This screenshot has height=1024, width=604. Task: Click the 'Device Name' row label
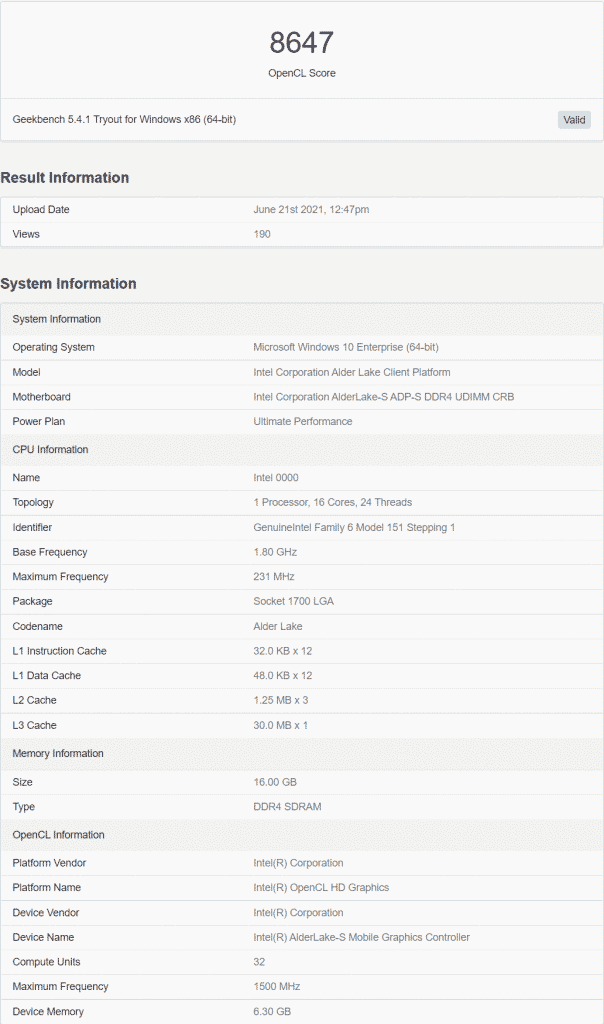tap(43, 938)
